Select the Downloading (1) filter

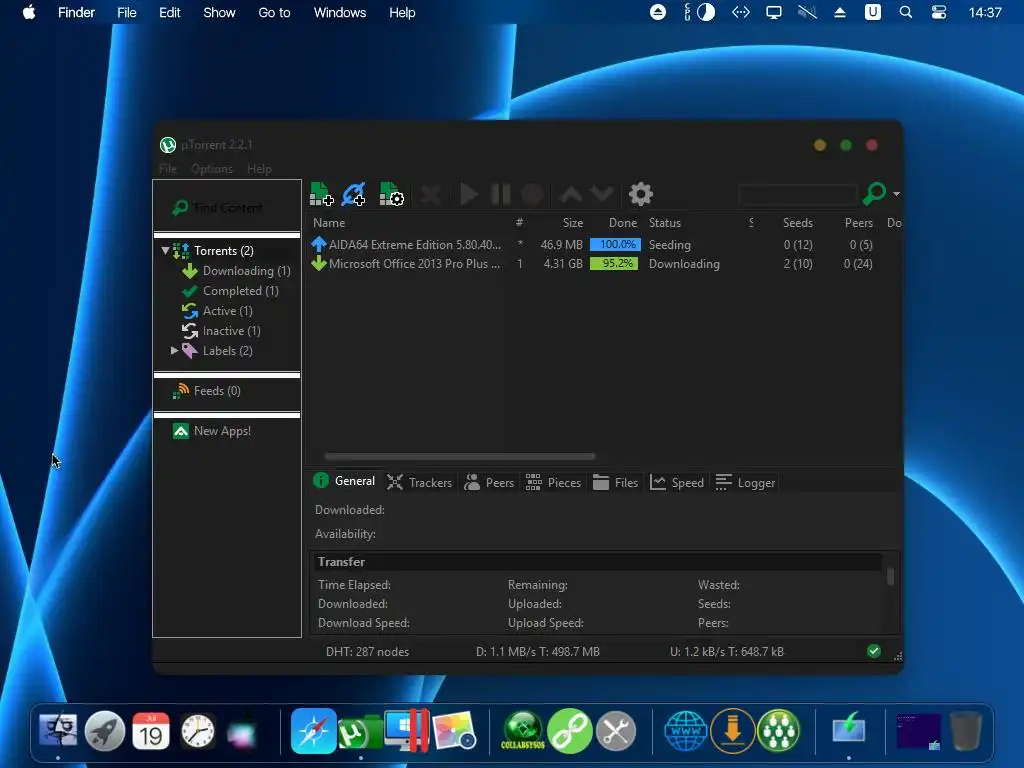pyautogui.click(x=246, y=271)
